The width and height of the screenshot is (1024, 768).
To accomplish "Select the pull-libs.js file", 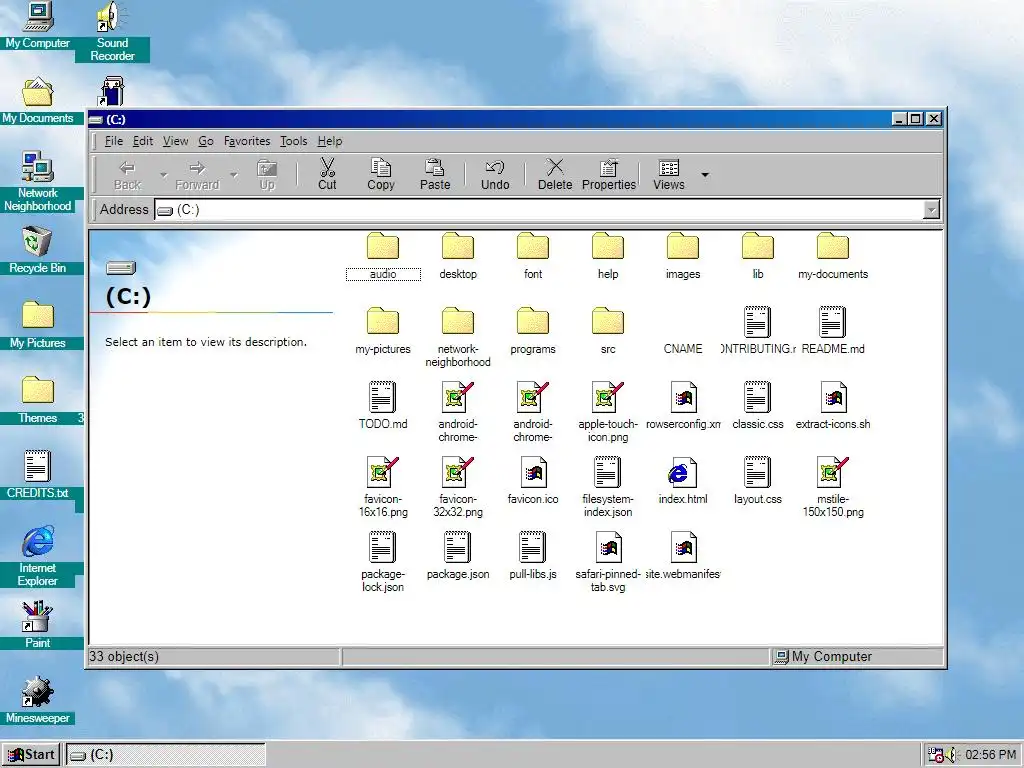I will [533, 556].
